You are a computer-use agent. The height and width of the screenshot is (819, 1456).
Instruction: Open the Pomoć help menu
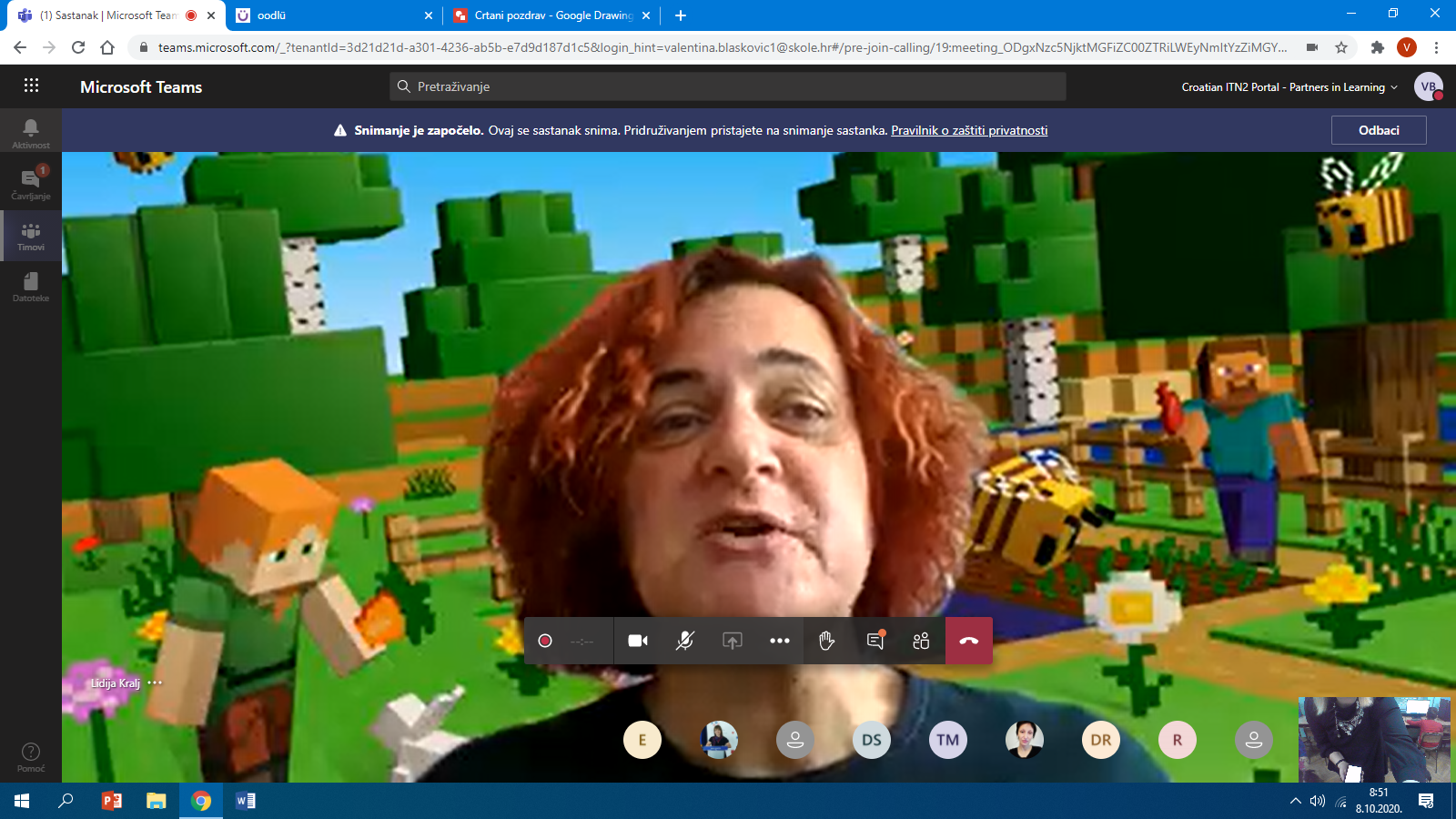tap(31, 757)
